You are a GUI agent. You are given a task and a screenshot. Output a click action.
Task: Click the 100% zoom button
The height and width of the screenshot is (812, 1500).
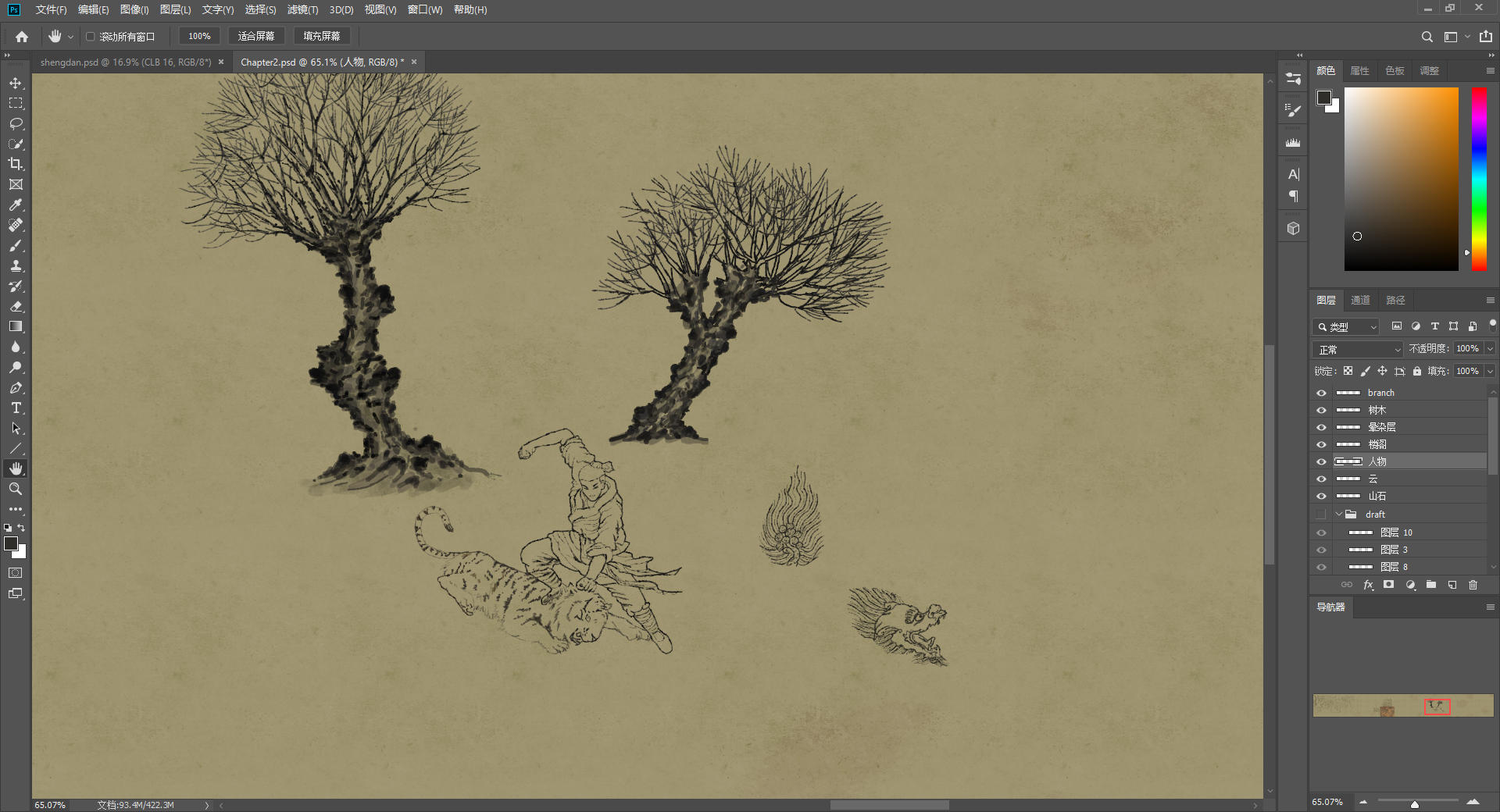click(x=199, y=36)
